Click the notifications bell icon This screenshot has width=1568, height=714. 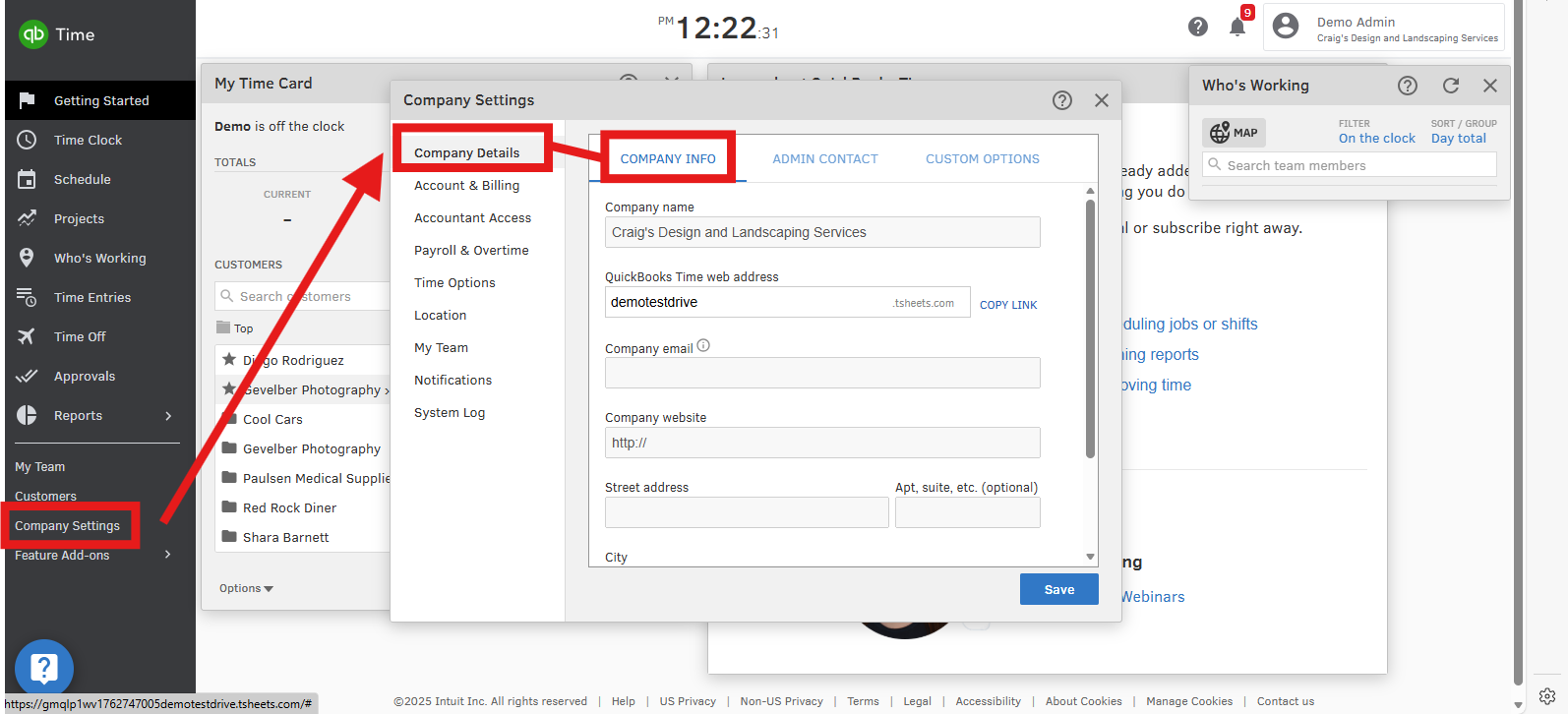tap(1236, 28)
